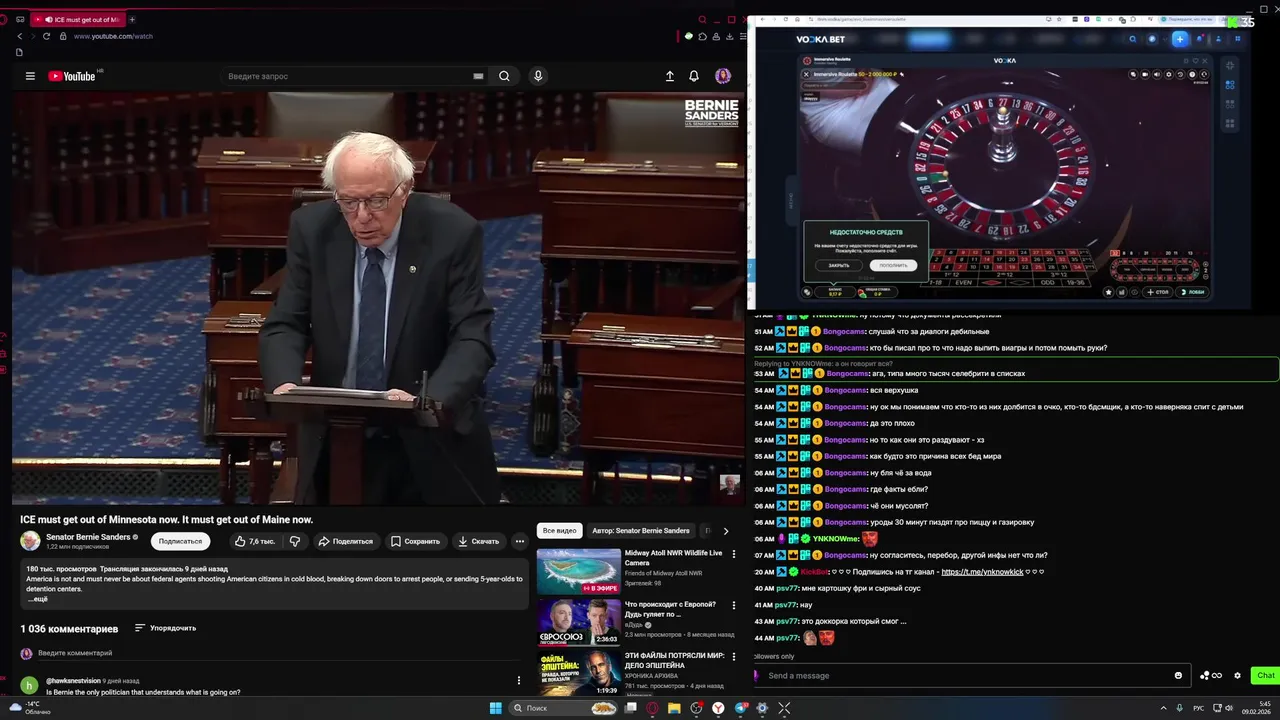1280x720 pixels.
Task: Switch the РУС input language indicator
Action: [1198, 708]
